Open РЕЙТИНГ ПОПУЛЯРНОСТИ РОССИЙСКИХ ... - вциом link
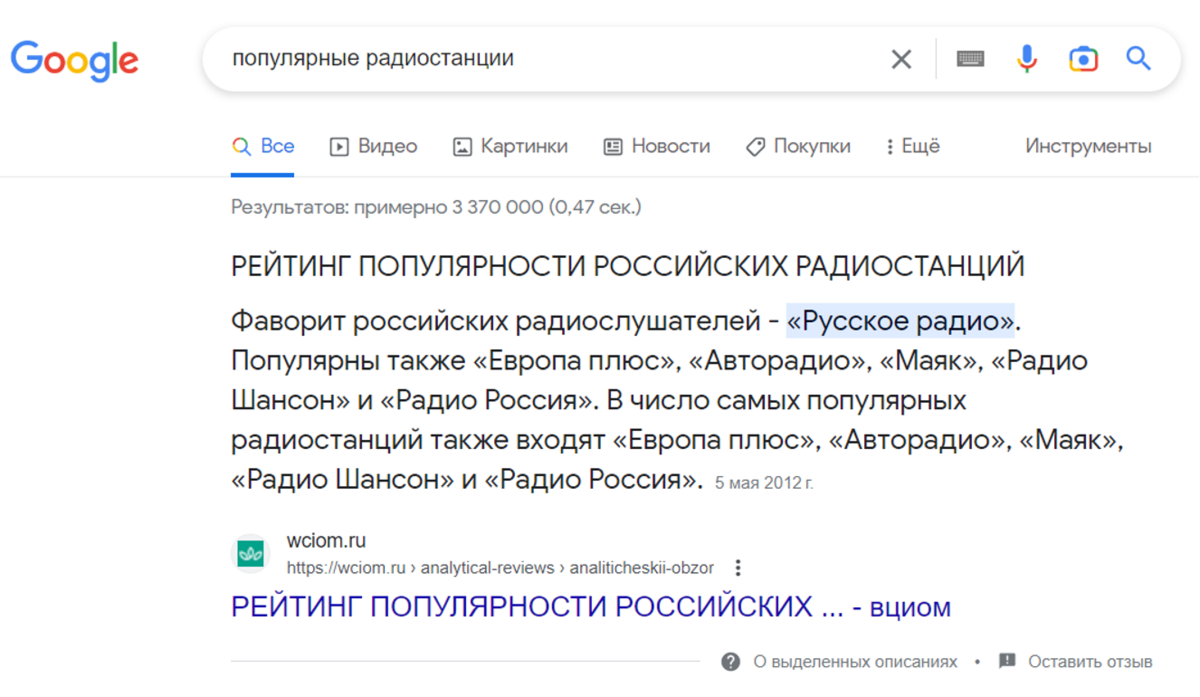The width and height of the screenshot is (1200, 697). point(591,606)
